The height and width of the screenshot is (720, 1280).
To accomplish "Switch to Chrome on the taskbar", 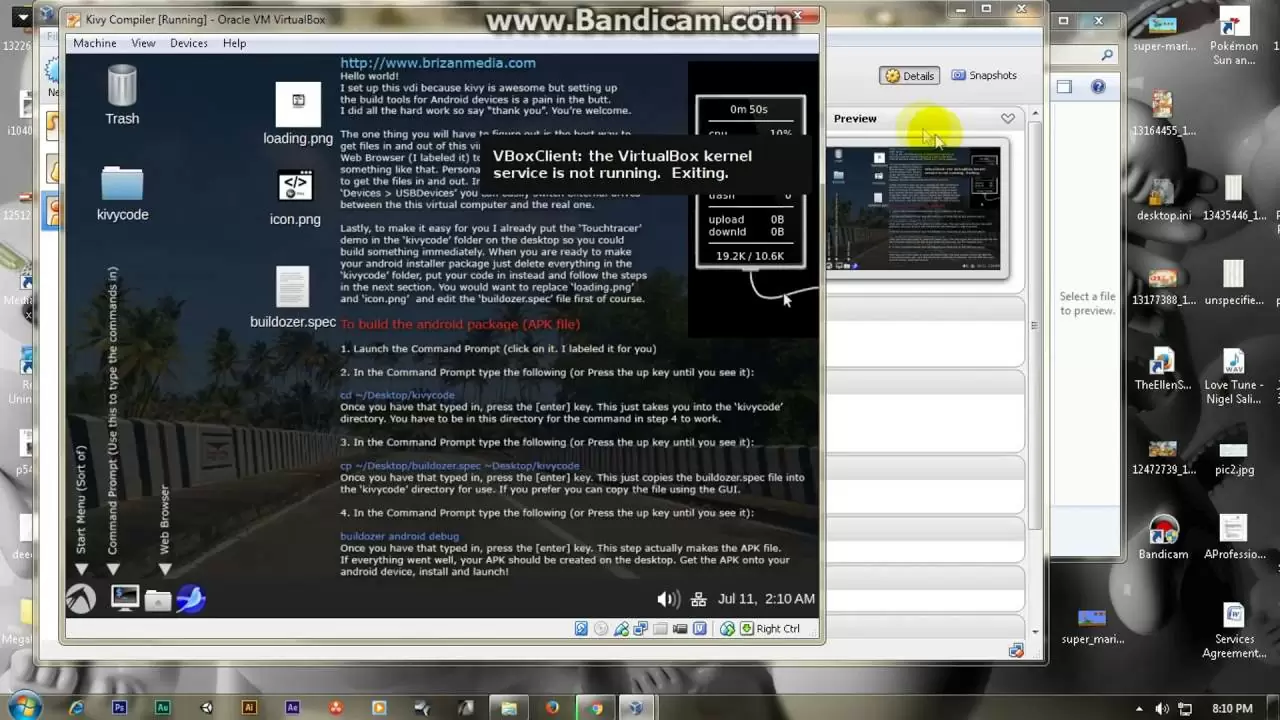I will click(x=596, y=708).
